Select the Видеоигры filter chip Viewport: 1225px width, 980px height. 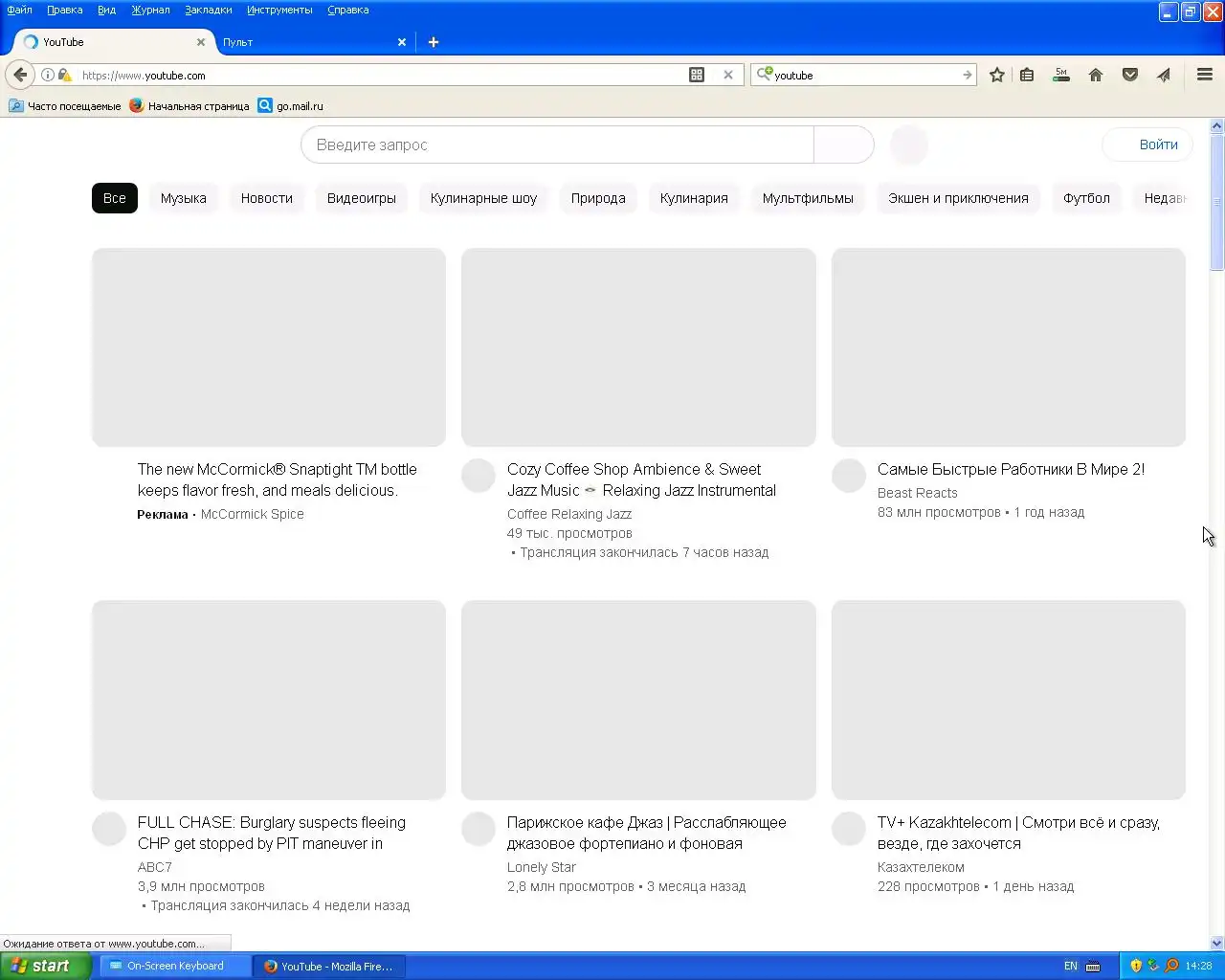(x=362, y=198)
